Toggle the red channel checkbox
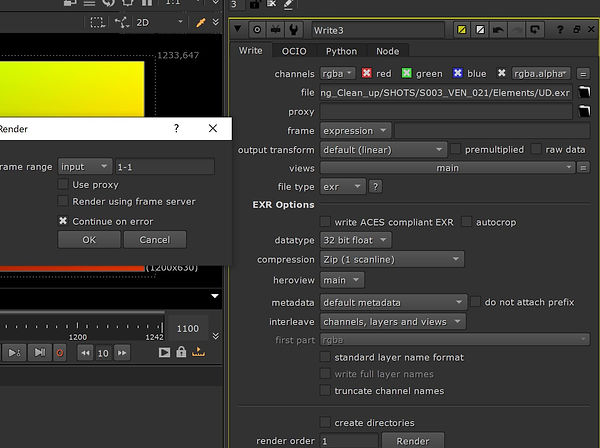This screenshot has height=448, width=600. [x=367, y=73]
